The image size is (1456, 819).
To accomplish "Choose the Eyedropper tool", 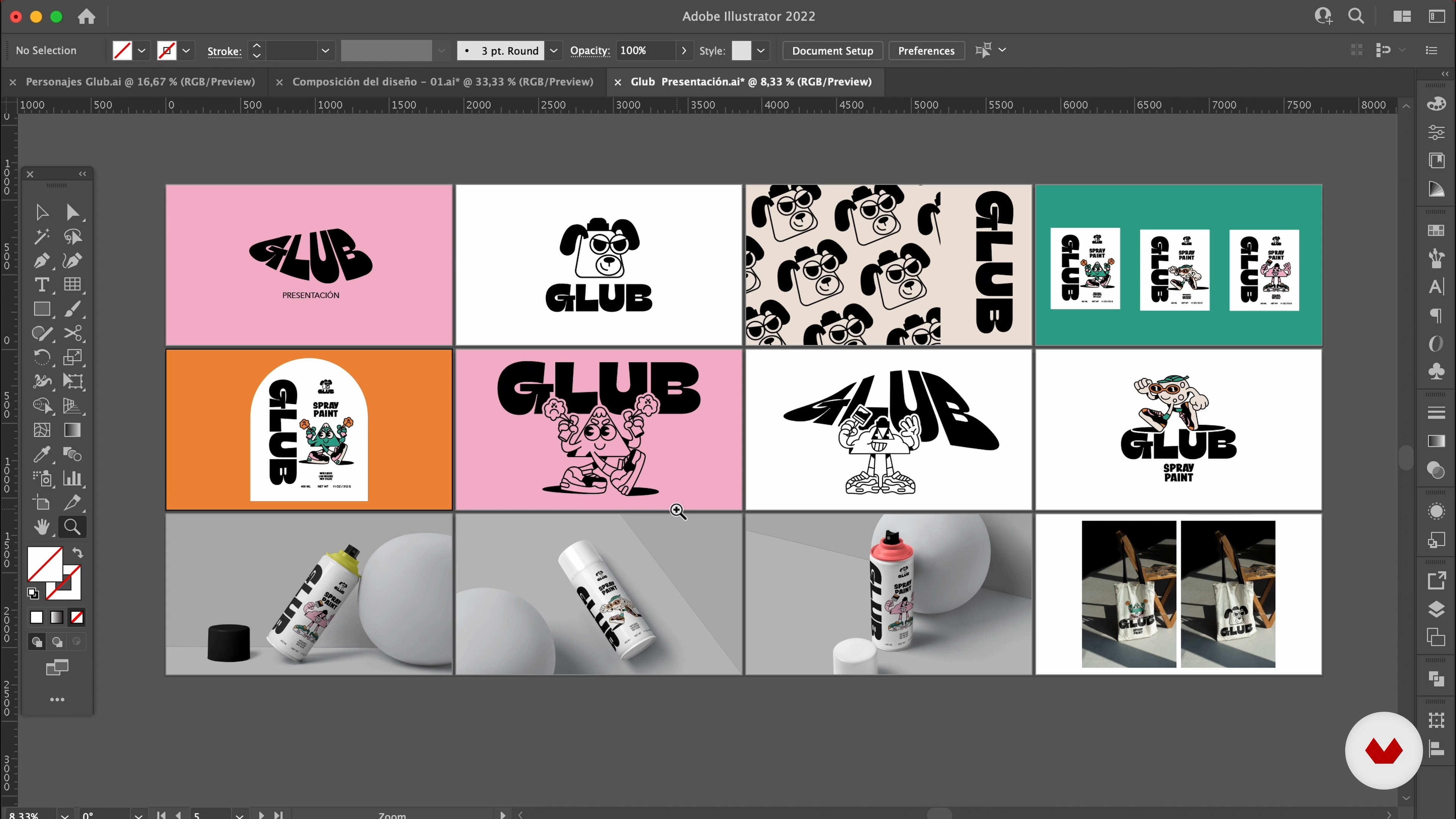I will coord(41,455).
